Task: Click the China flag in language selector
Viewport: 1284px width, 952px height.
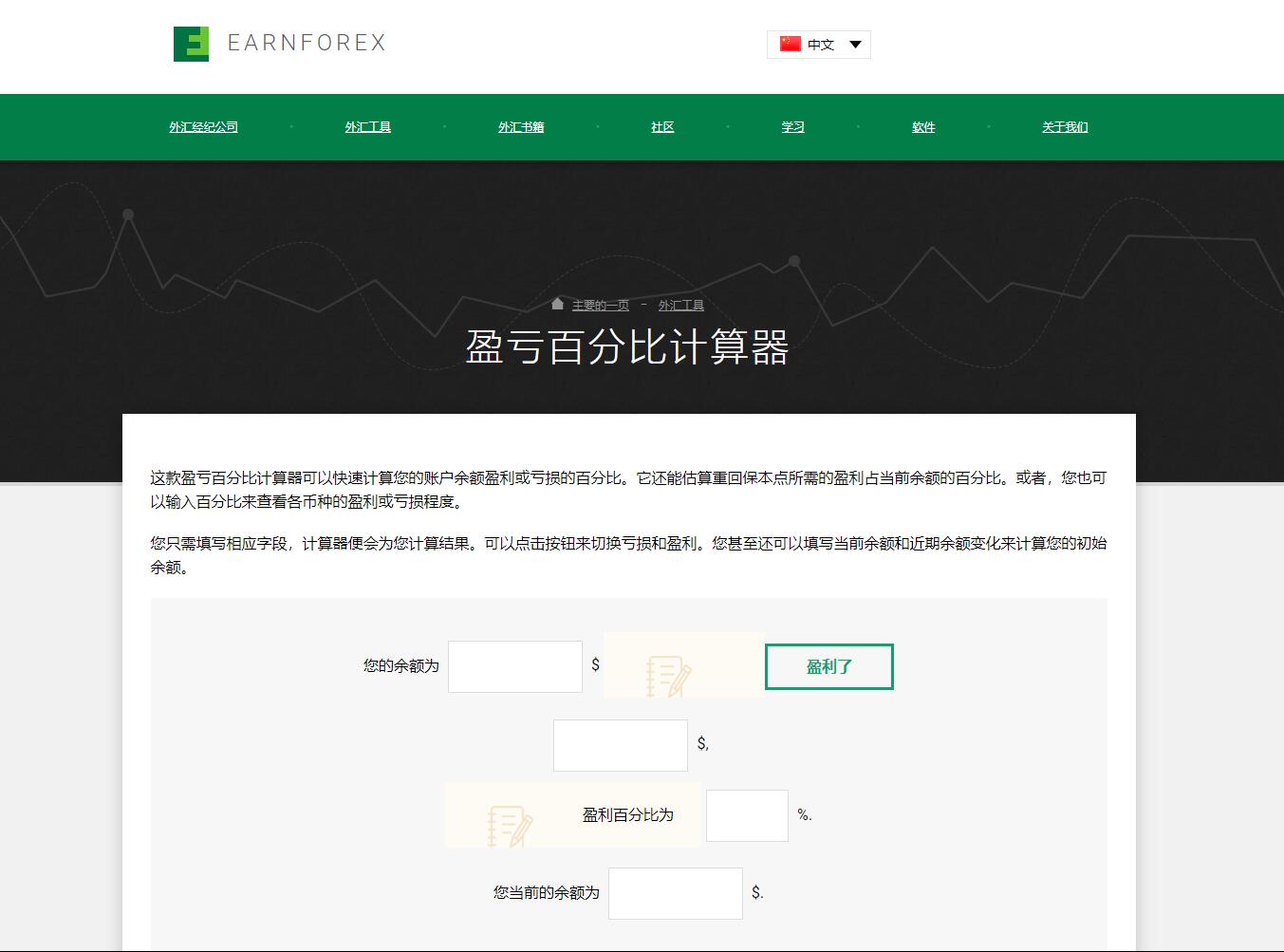Action: [x=790, y=44]
